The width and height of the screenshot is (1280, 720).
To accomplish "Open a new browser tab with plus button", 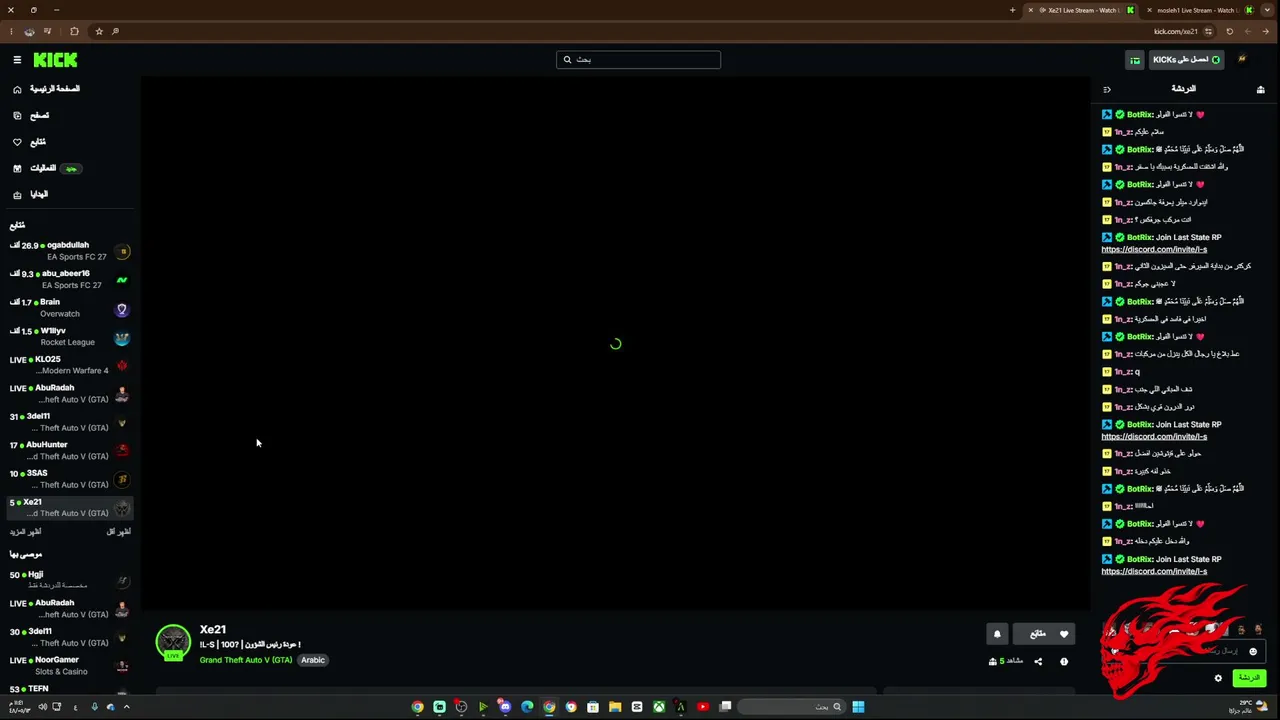I will click(x=1012, y=10).
